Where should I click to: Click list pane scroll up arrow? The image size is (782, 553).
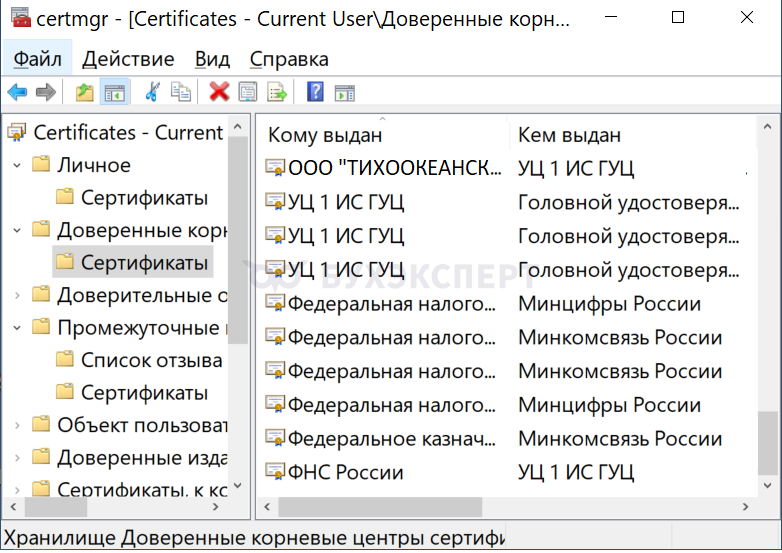768,127
